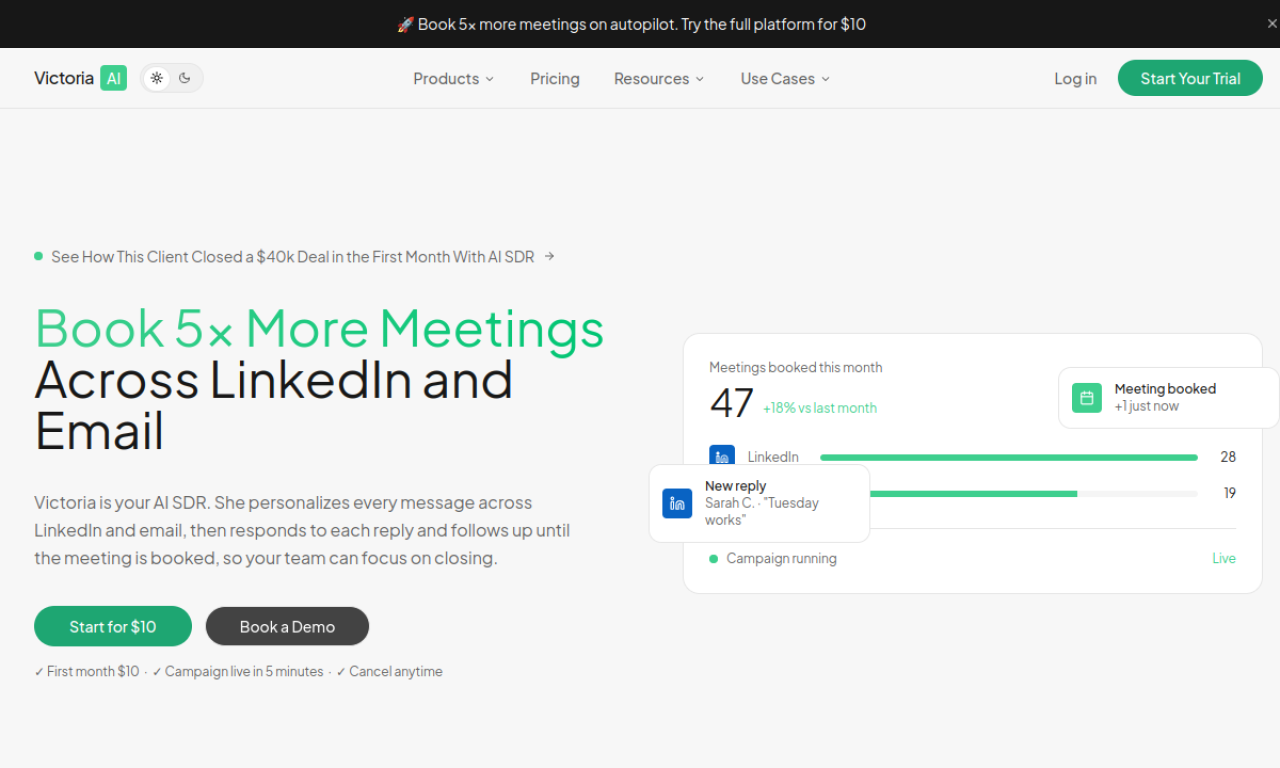Open the Products dropdown menu
1280x768 pixels.
pyautogui.click(x=454, y=78)
